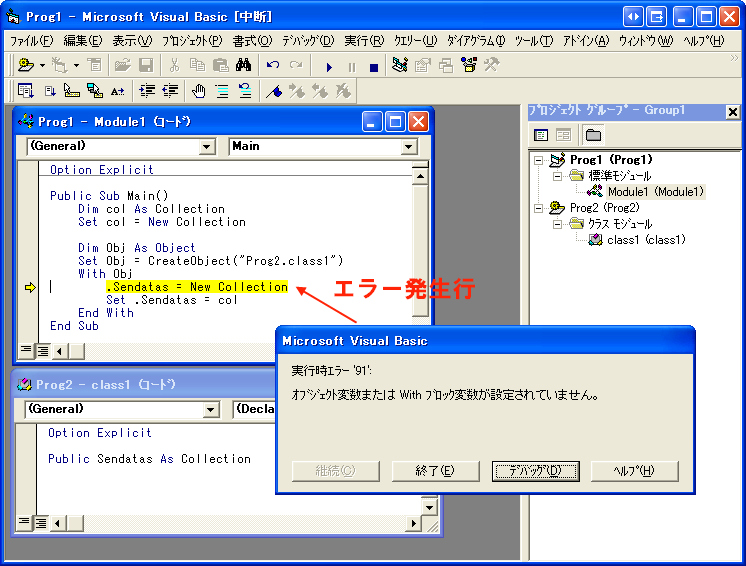
Task: Click the Option Explicit line in Module1
Action: 102,170
